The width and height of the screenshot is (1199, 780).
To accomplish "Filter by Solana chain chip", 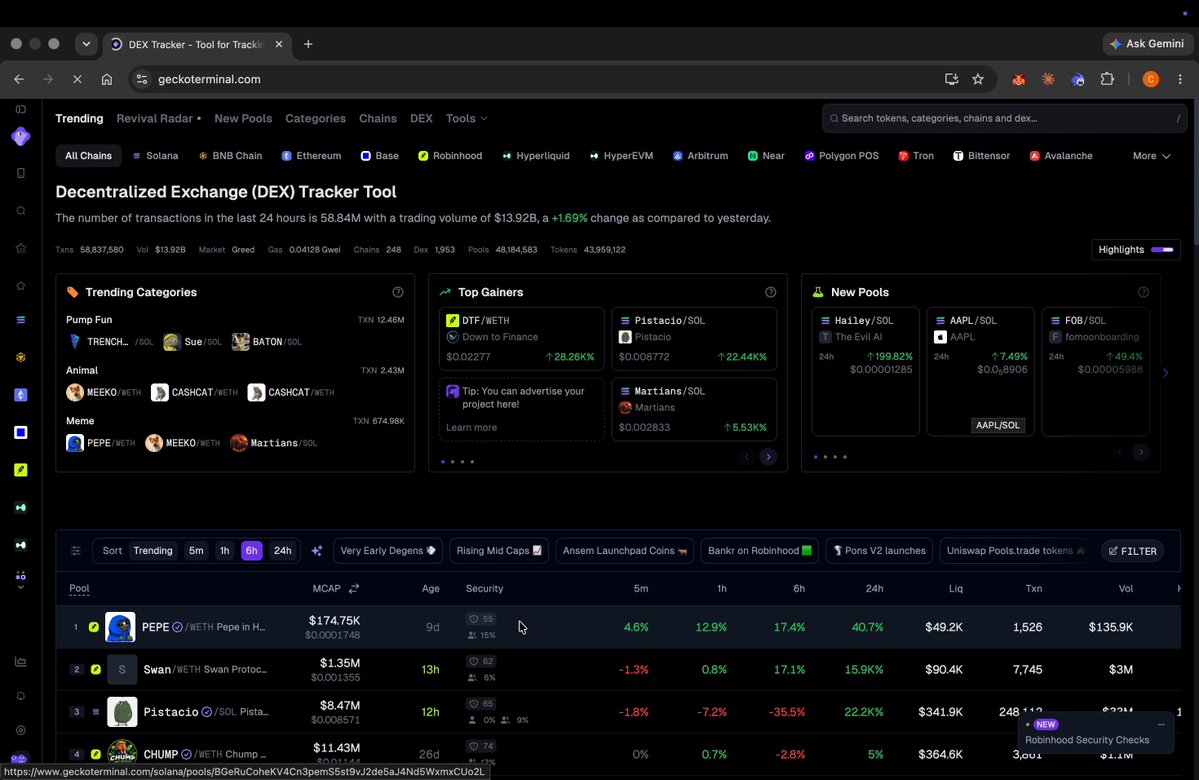I will pos(155,155).
